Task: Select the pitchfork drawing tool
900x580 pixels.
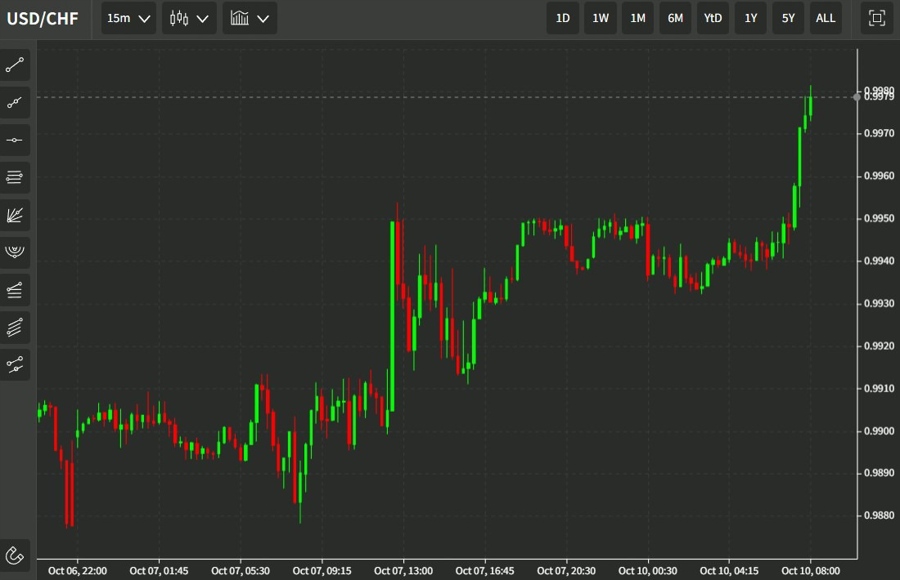Action: tap(15, 365)
